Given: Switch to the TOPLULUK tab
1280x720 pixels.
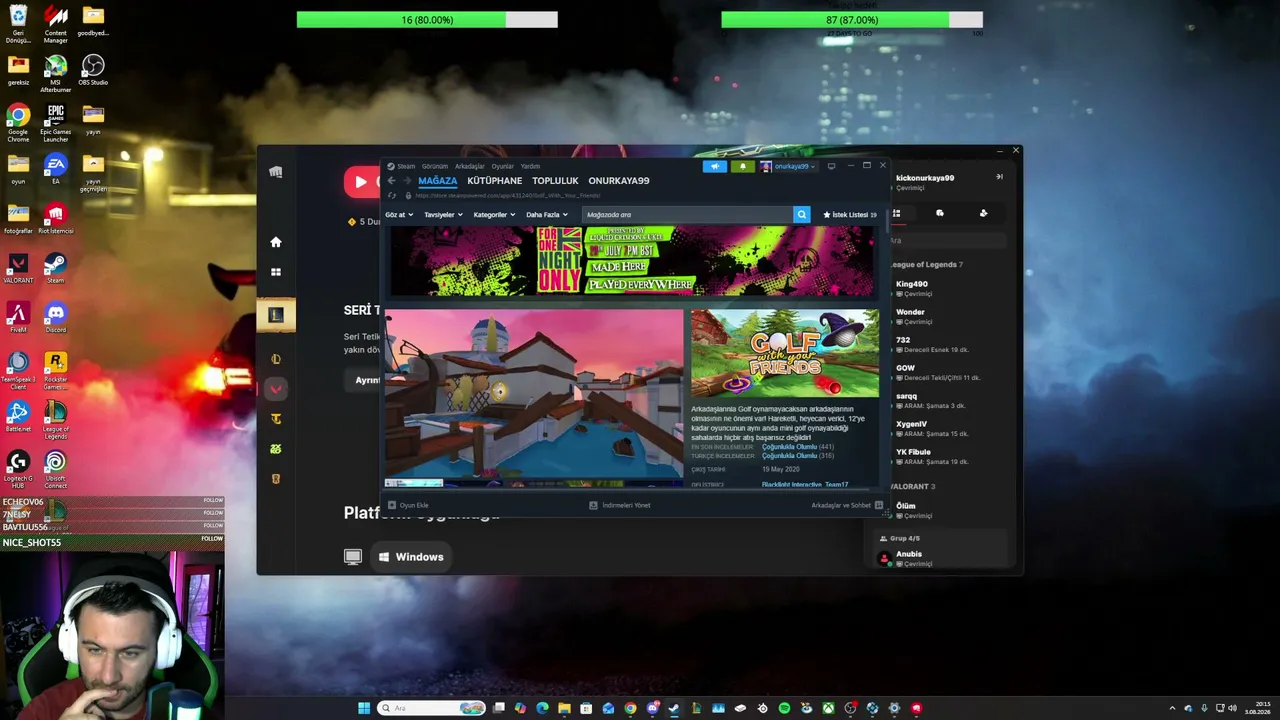Looking at the screenshot, I should 555,181.
